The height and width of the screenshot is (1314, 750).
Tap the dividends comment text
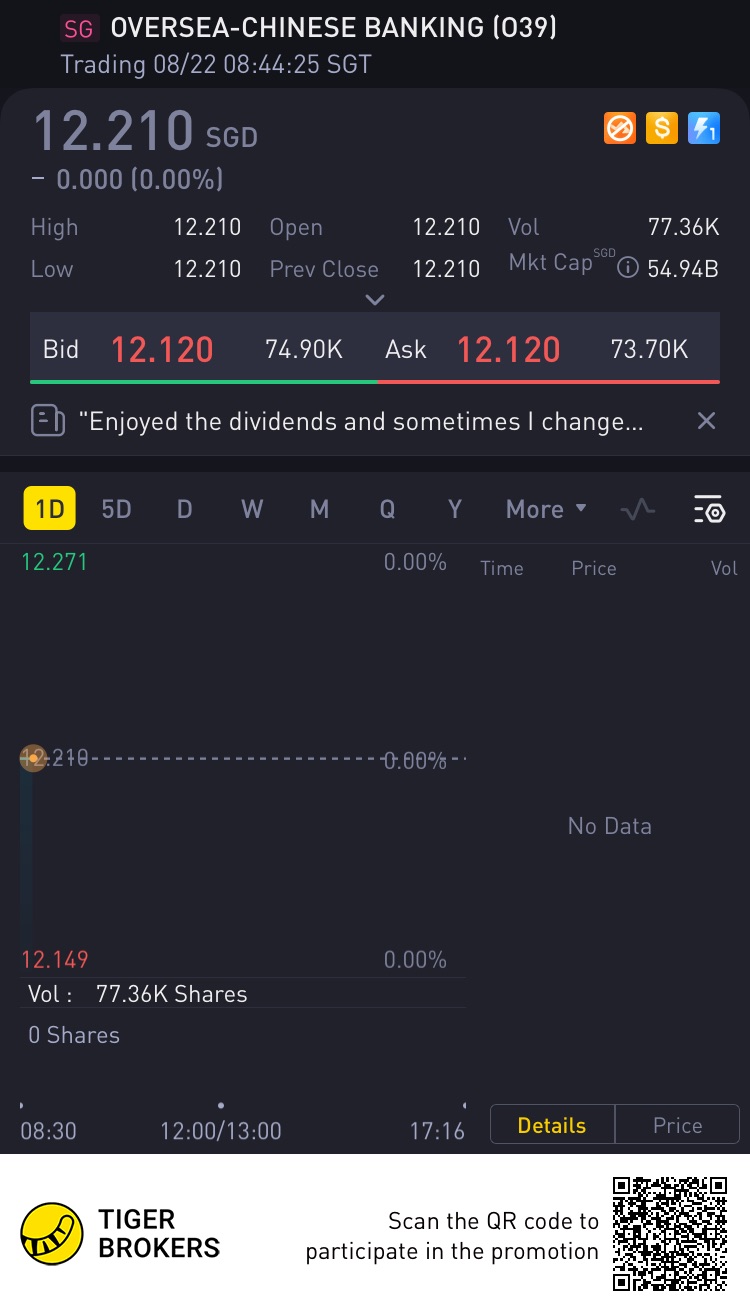(x=366, y=421)
